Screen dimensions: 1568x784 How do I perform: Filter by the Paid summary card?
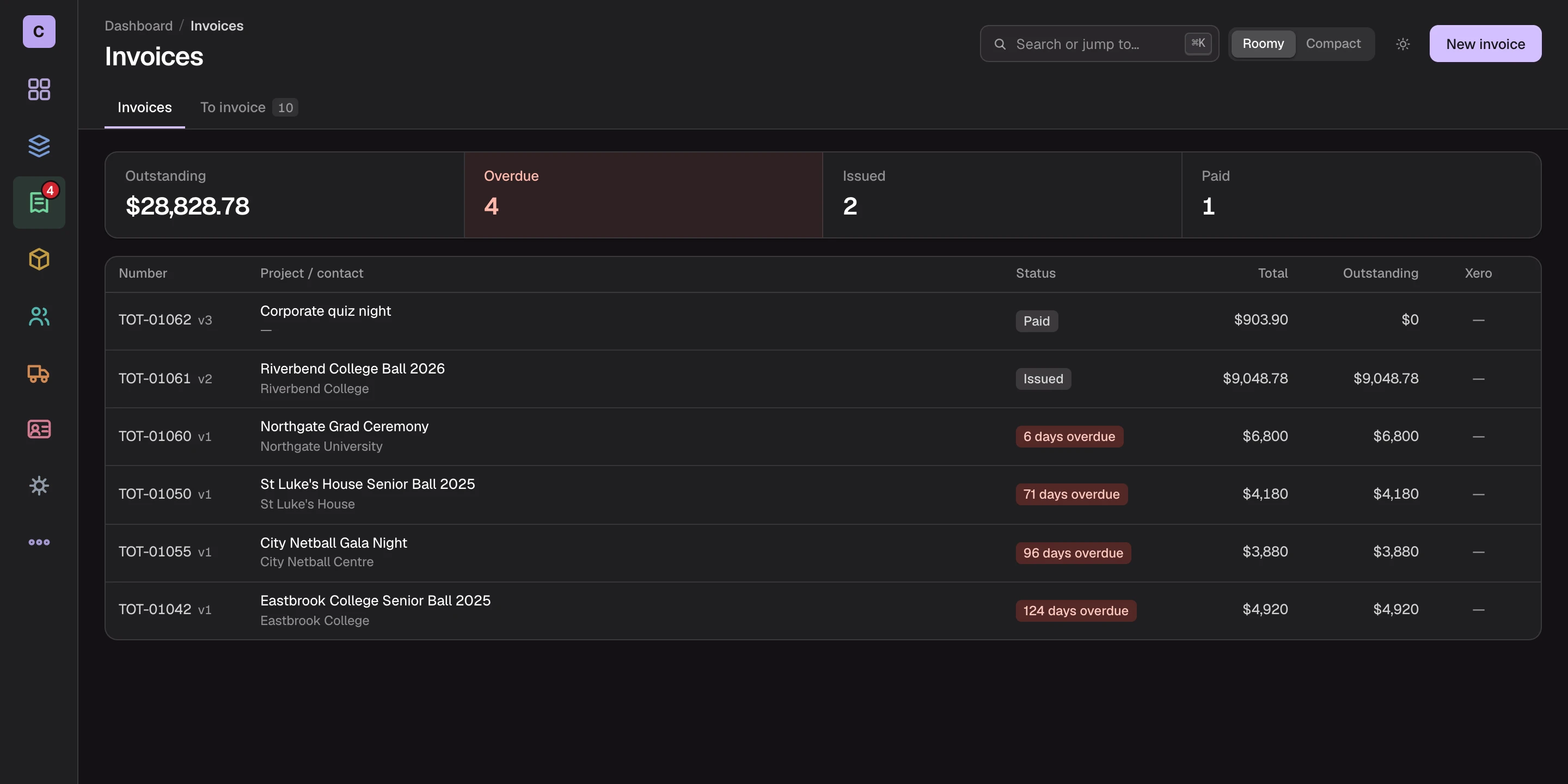point(1361,195)
